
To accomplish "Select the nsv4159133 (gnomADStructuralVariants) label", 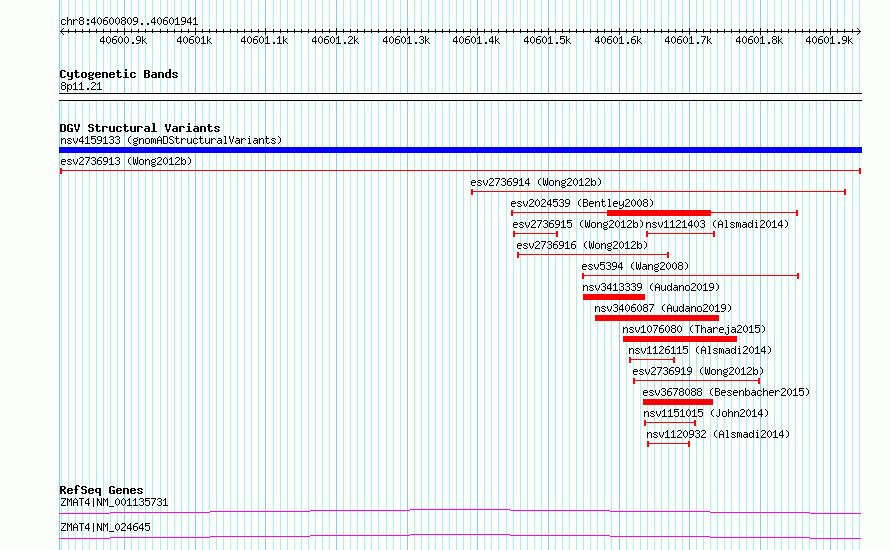I will point(171,140).
